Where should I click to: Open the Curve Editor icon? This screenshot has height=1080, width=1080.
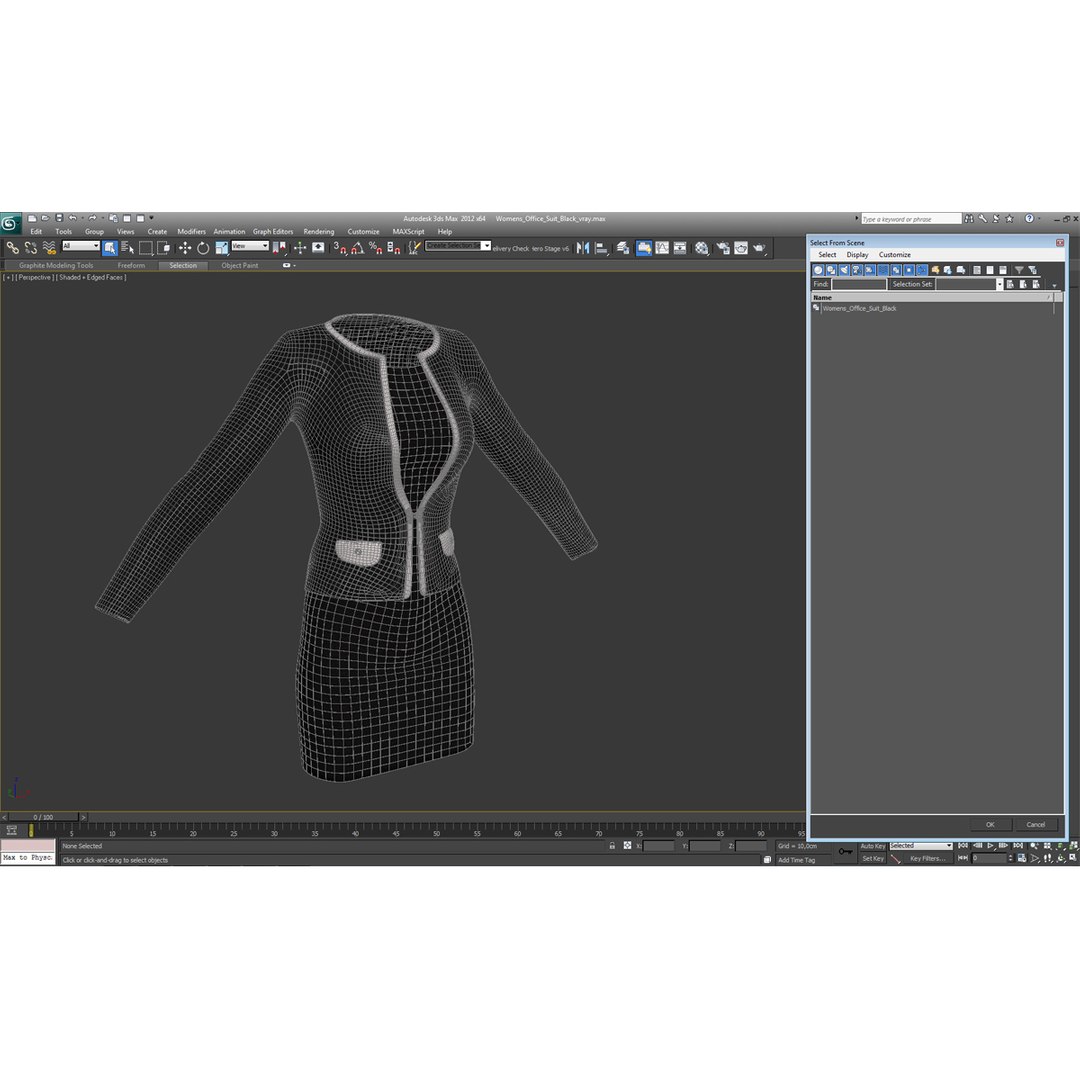point(663,248)
